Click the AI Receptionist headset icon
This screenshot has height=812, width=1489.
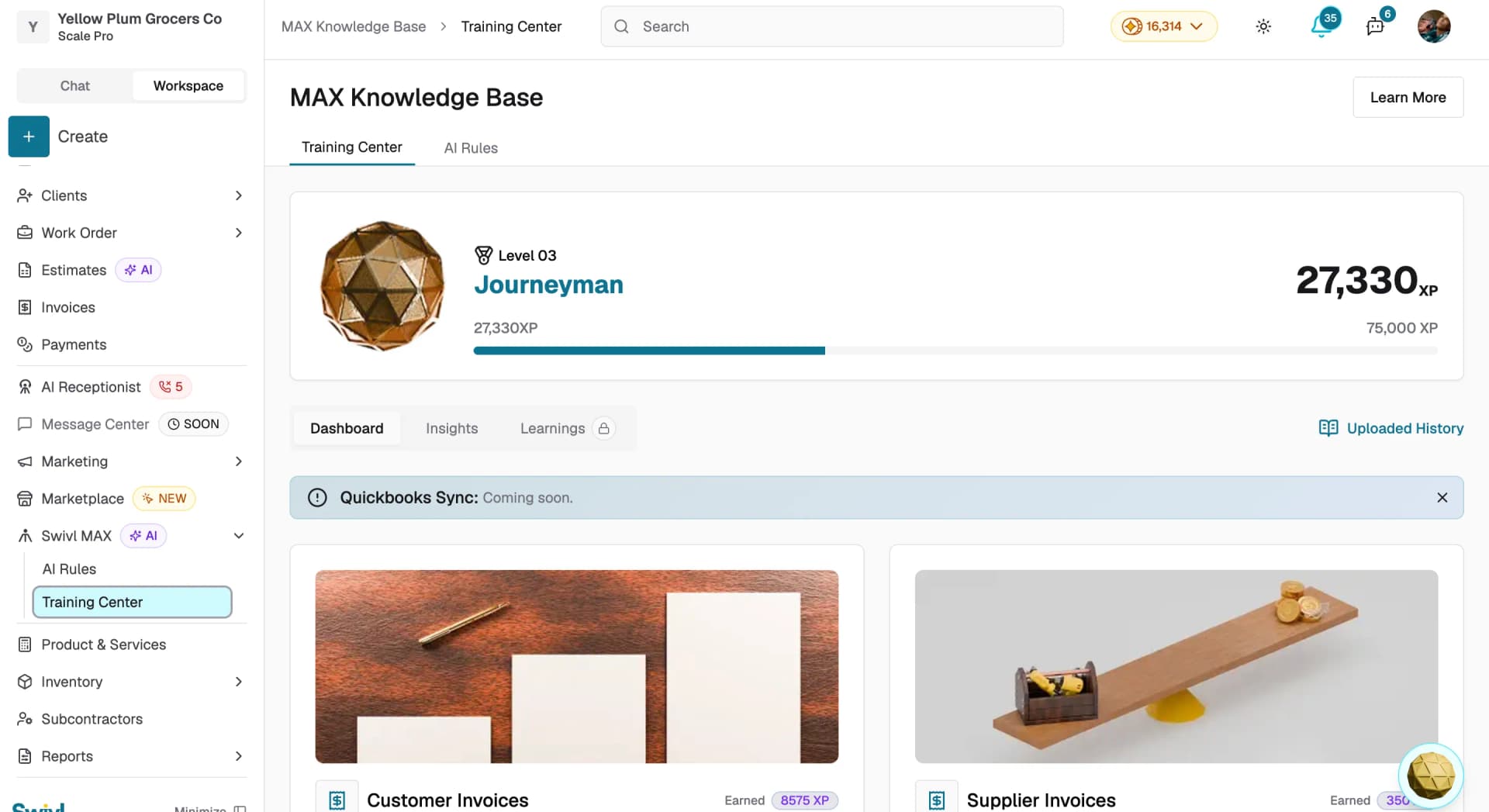pos(25,387)
